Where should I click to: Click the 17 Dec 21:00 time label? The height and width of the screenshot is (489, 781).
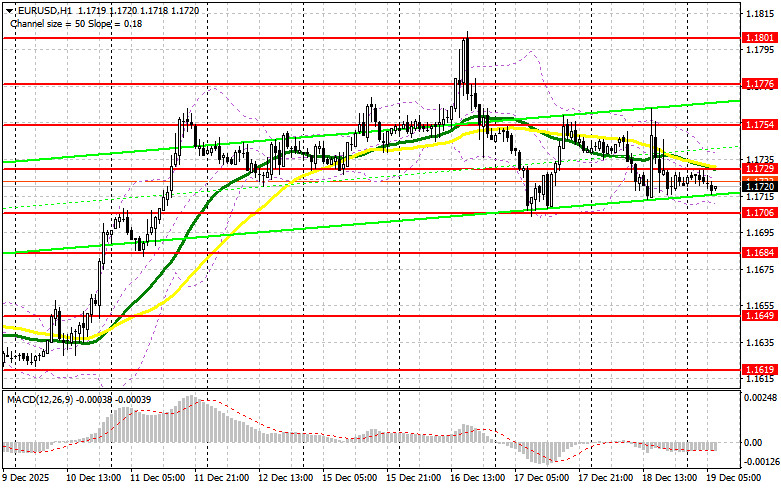coord(606,478)
